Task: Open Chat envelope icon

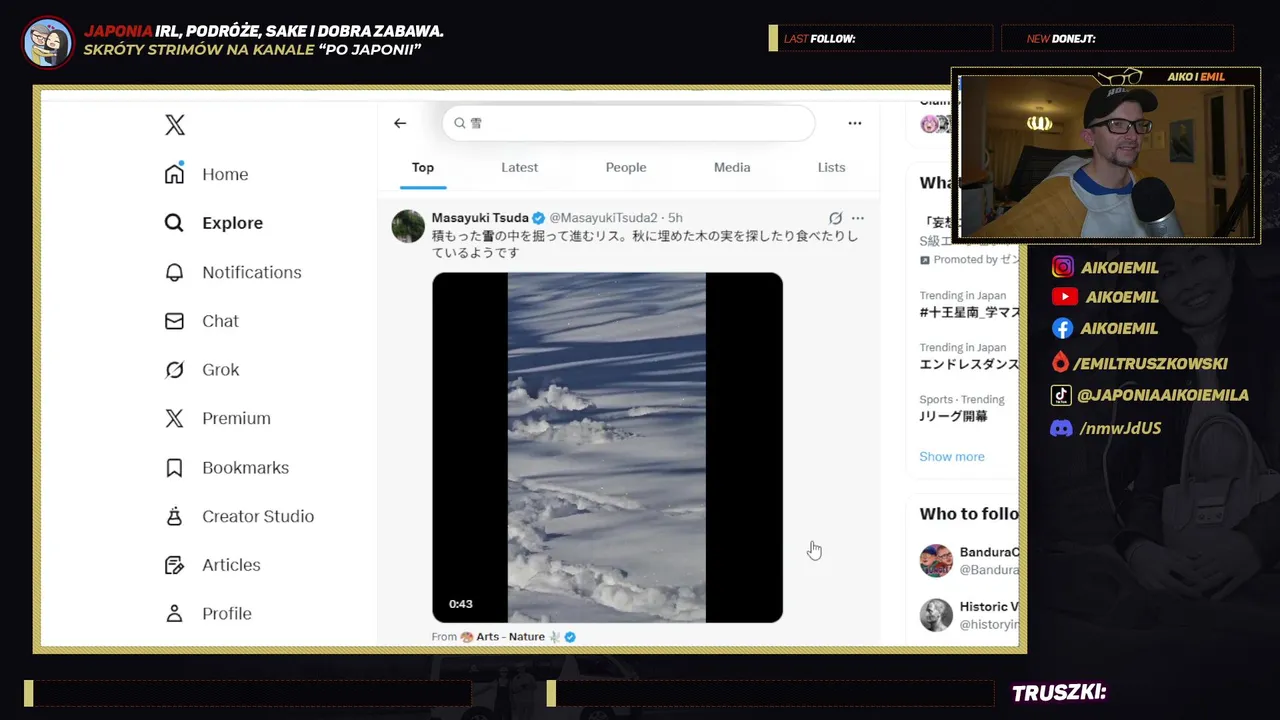Action: [174, 321]
